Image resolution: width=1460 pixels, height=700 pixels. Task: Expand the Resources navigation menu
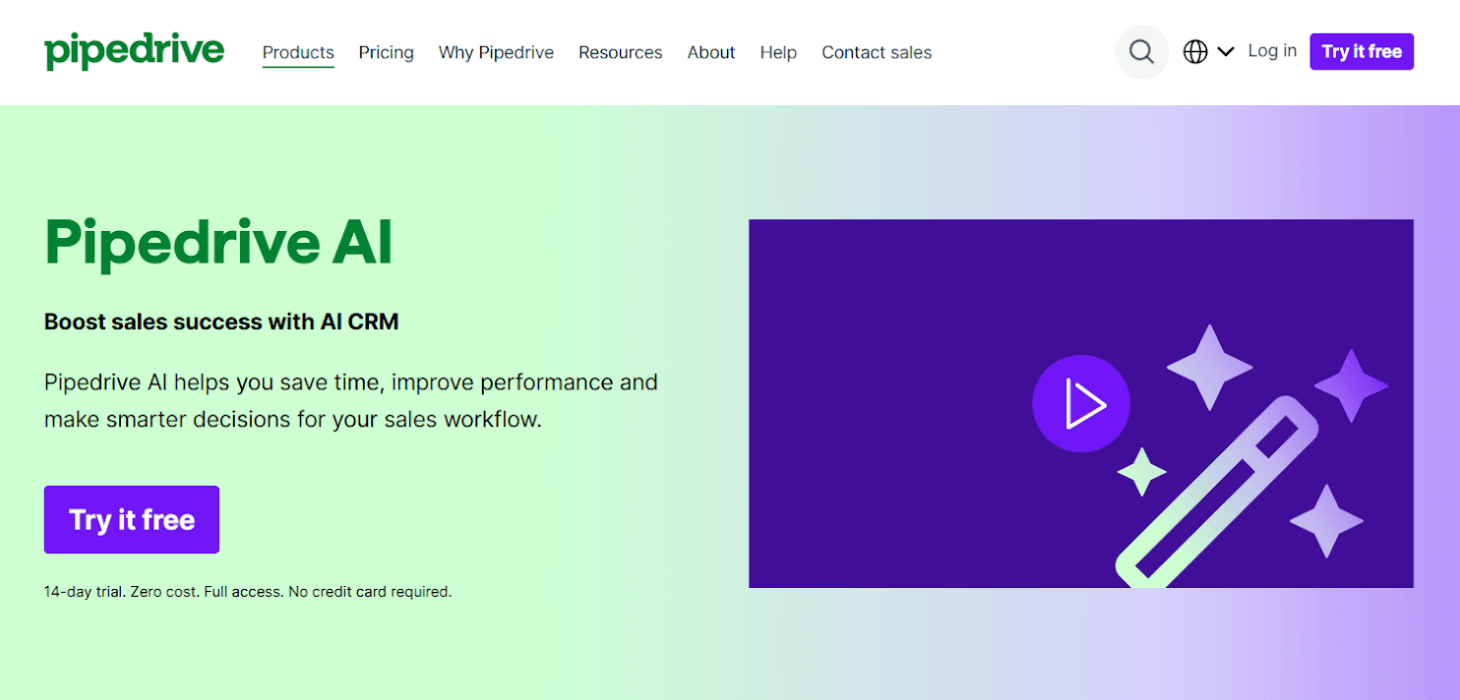pyautogui.click(x=620, y=52)
